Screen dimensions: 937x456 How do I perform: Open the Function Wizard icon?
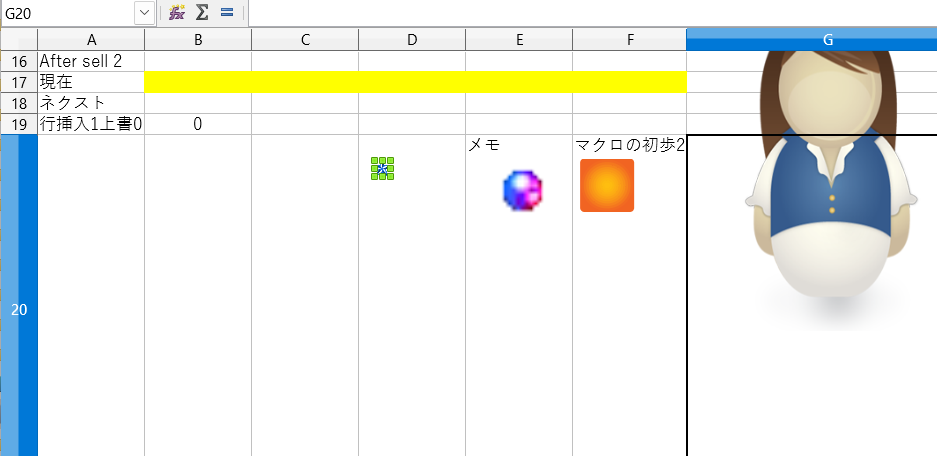tap(177, 13)
